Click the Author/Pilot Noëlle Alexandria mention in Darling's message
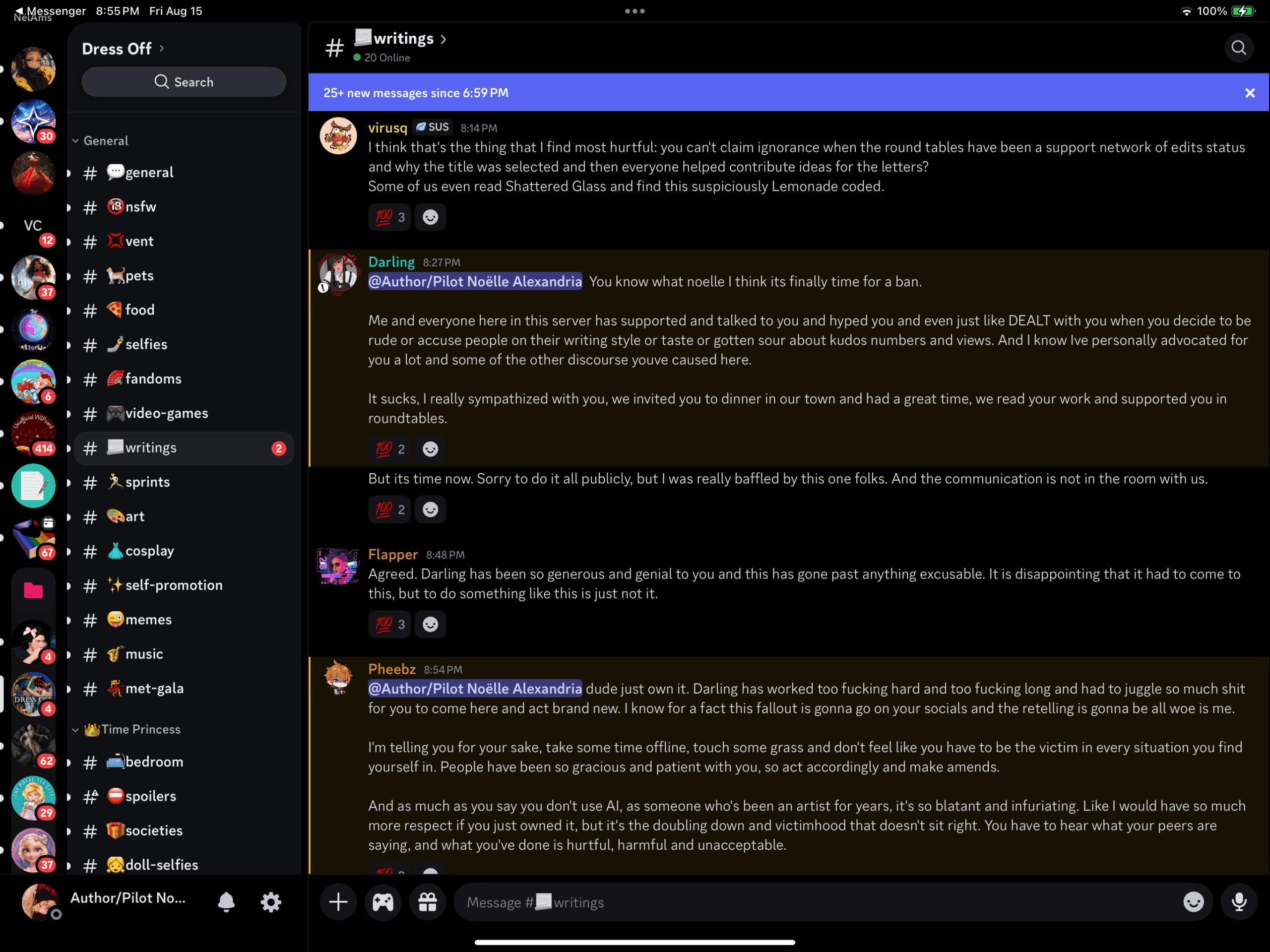Image resolution: width=1270 pixels, height=952 pixels. (x=475, y=281)
